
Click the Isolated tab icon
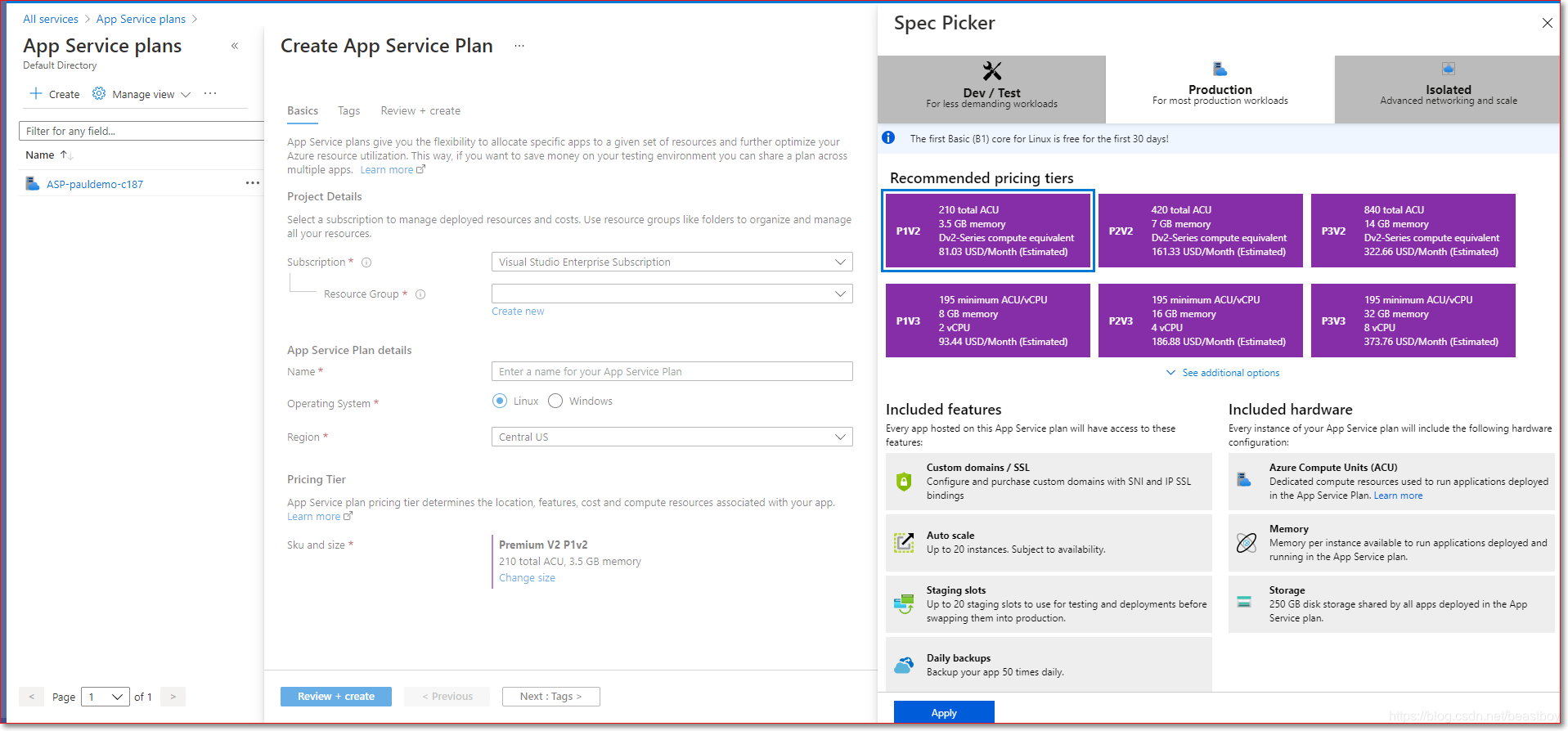pos(1449,69)
